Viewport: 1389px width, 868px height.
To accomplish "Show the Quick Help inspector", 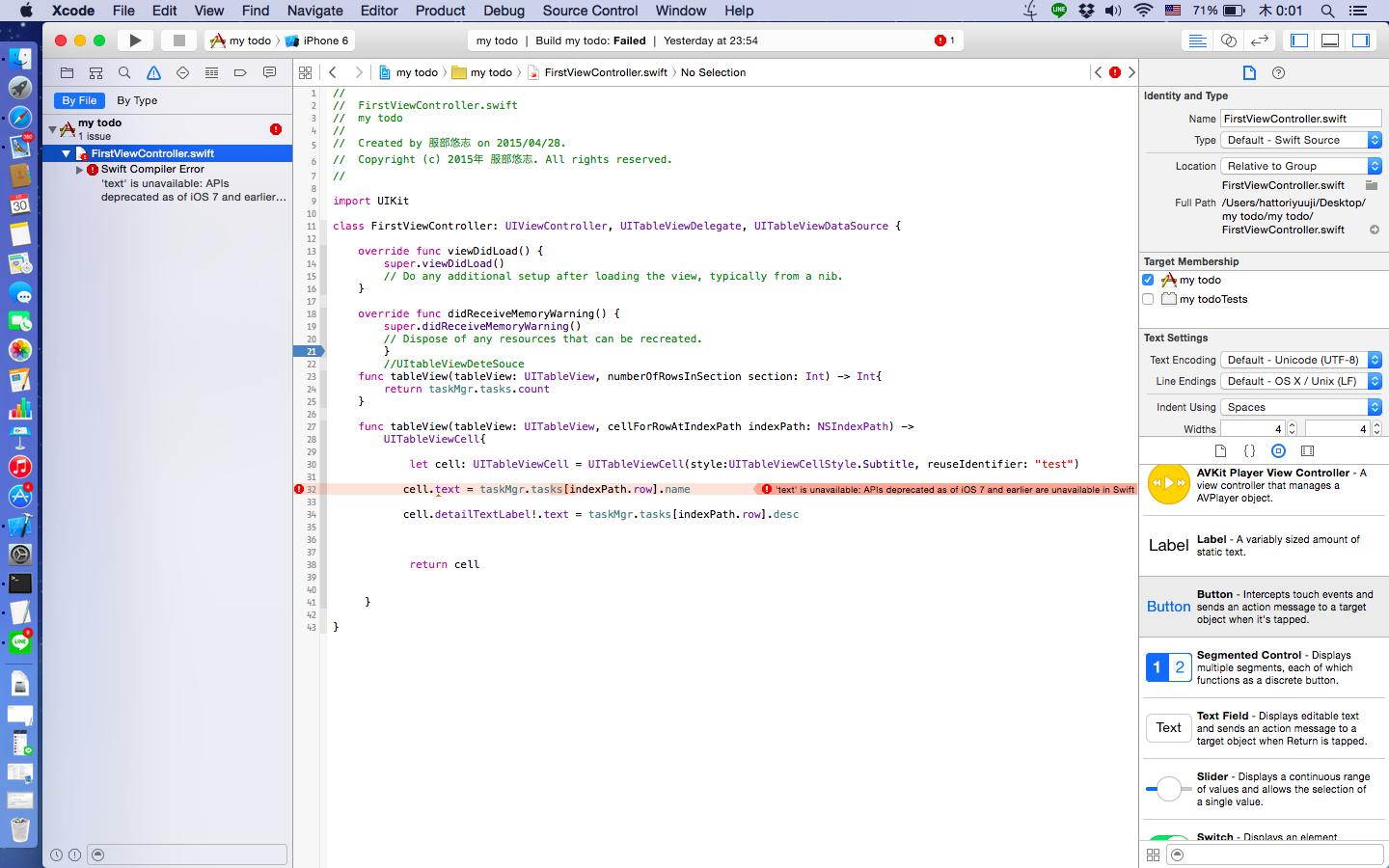I will point(1278,72).
